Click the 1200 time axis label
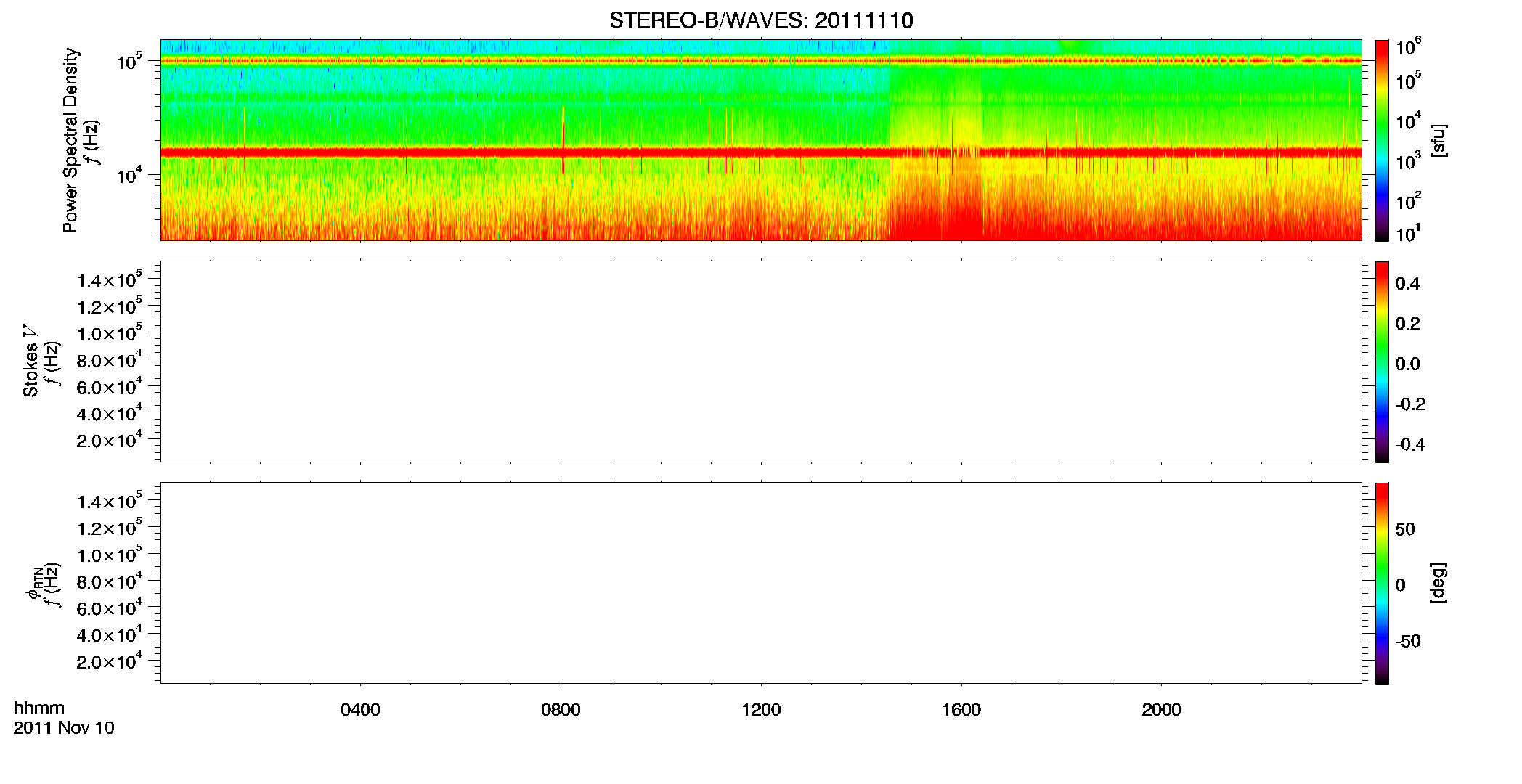Image resolution: width=1522 pixels, height=784 pixels. point(761,710)
